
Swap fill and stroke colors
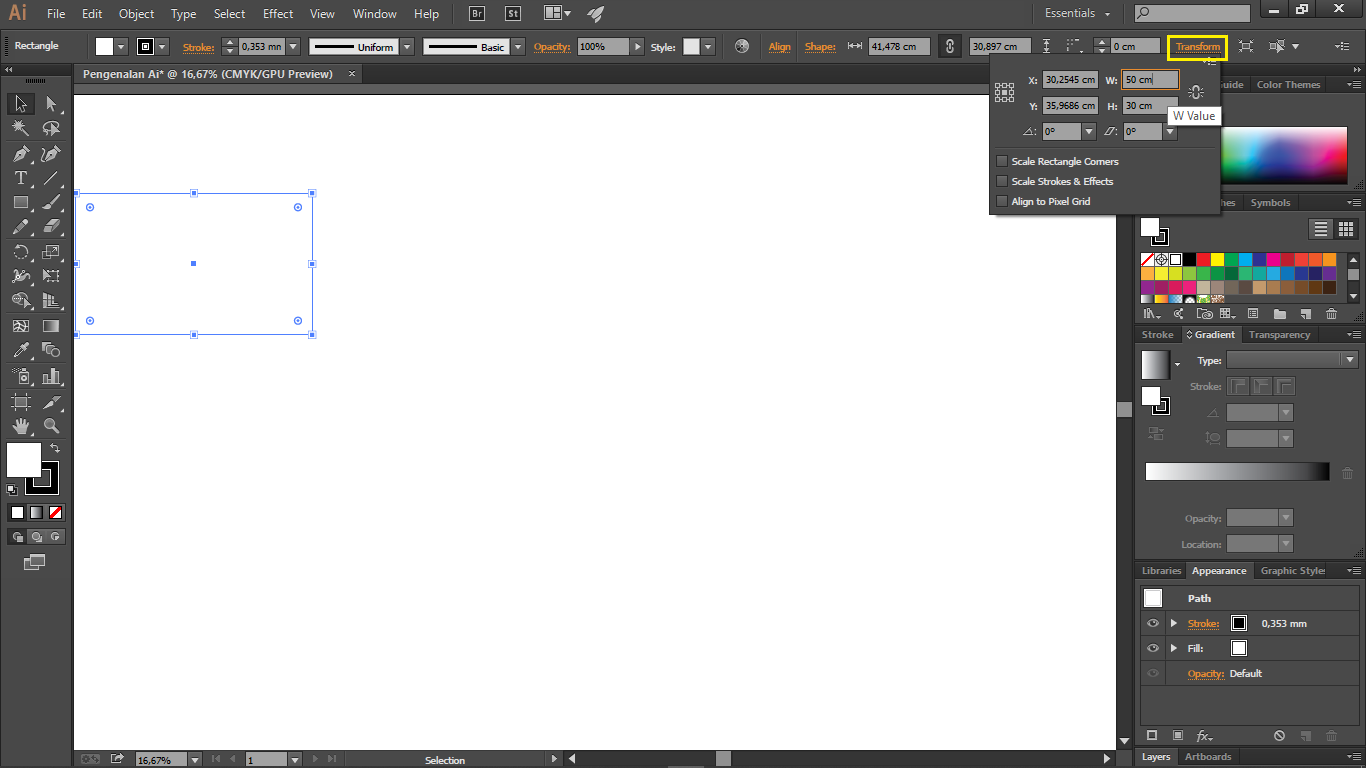click(x=55, y=449)
